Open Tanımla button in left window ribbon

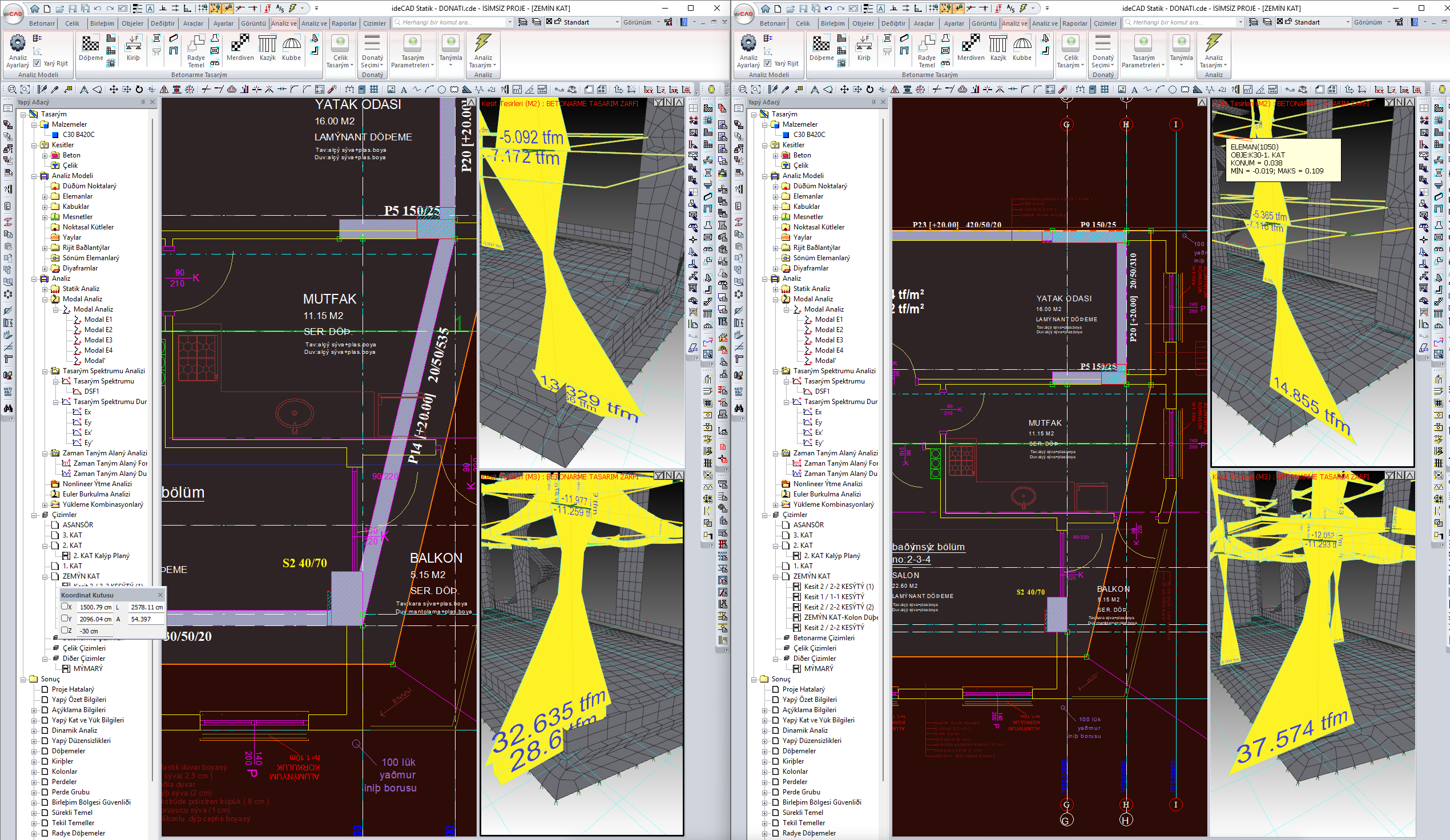click(x=451, y=51)
